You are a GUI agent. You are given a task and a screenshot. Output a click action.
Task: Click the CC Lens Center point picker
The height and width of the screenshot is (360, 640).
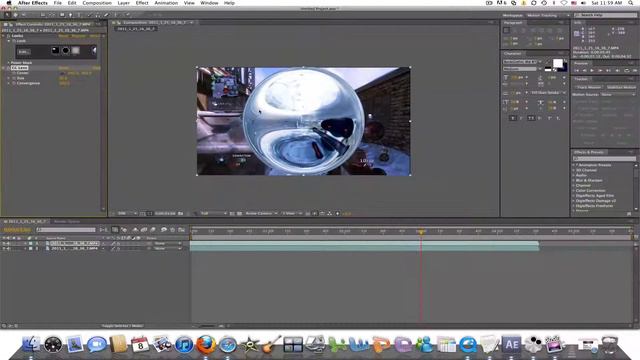point(62,73)
